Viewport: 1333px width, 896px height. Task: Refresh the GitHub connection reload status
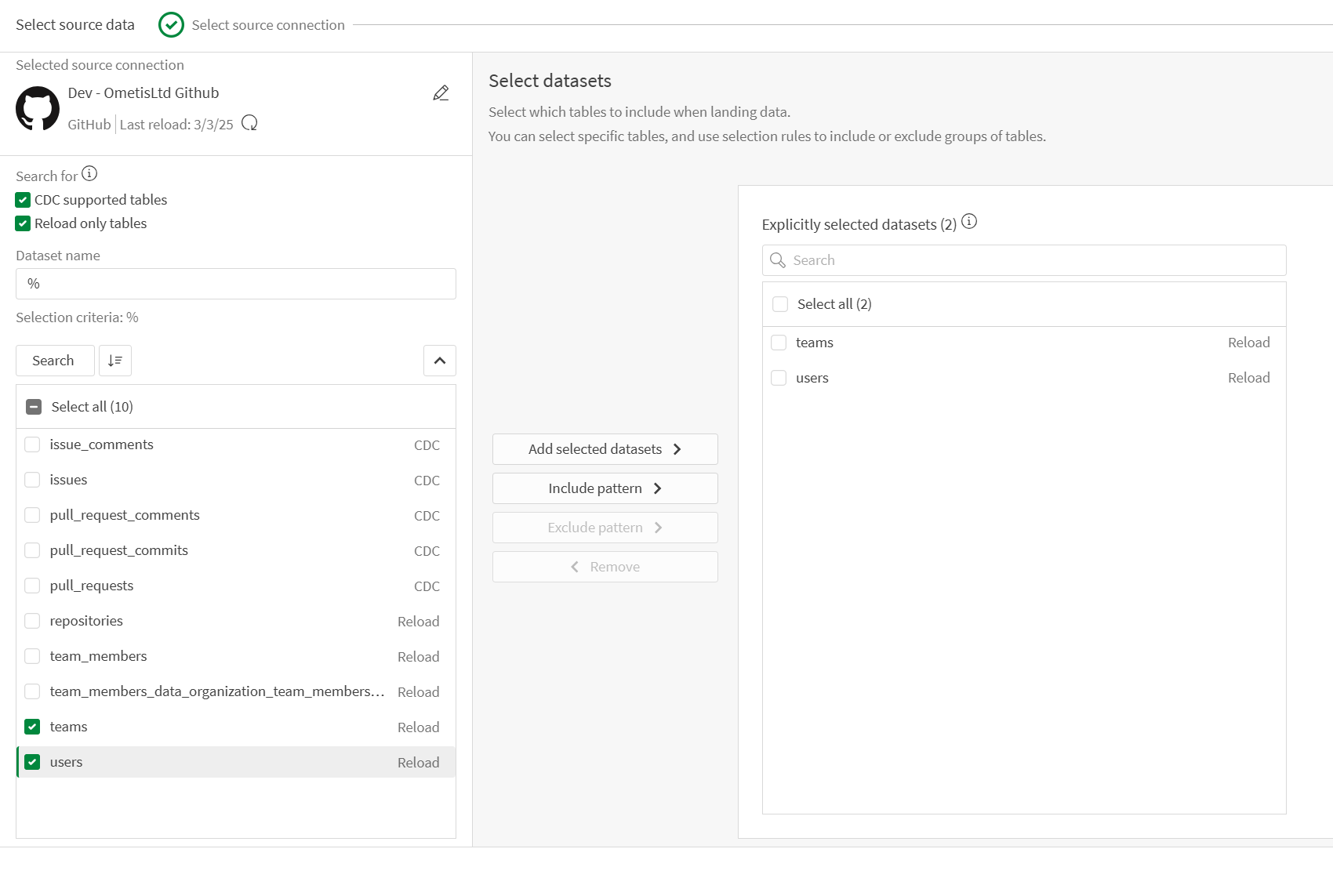click(x=249, y=123)
